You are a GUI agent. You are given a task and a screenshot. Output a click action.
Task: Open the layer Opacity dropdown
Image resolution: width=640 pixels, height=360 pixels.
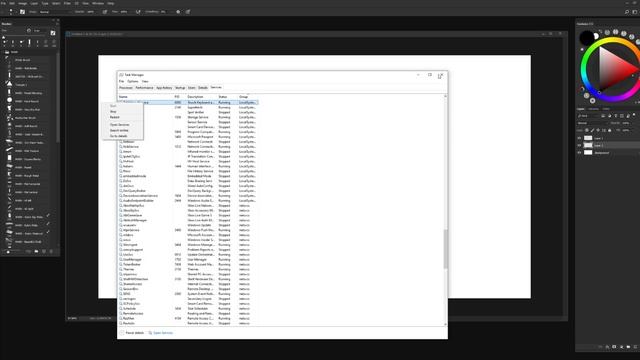coord(626,123)
